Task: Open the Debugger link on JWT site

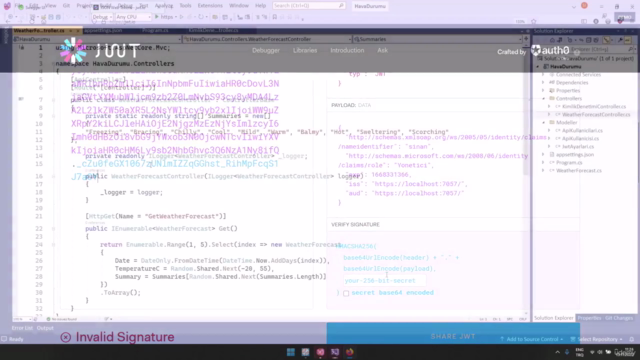Action: pos(266,50)
